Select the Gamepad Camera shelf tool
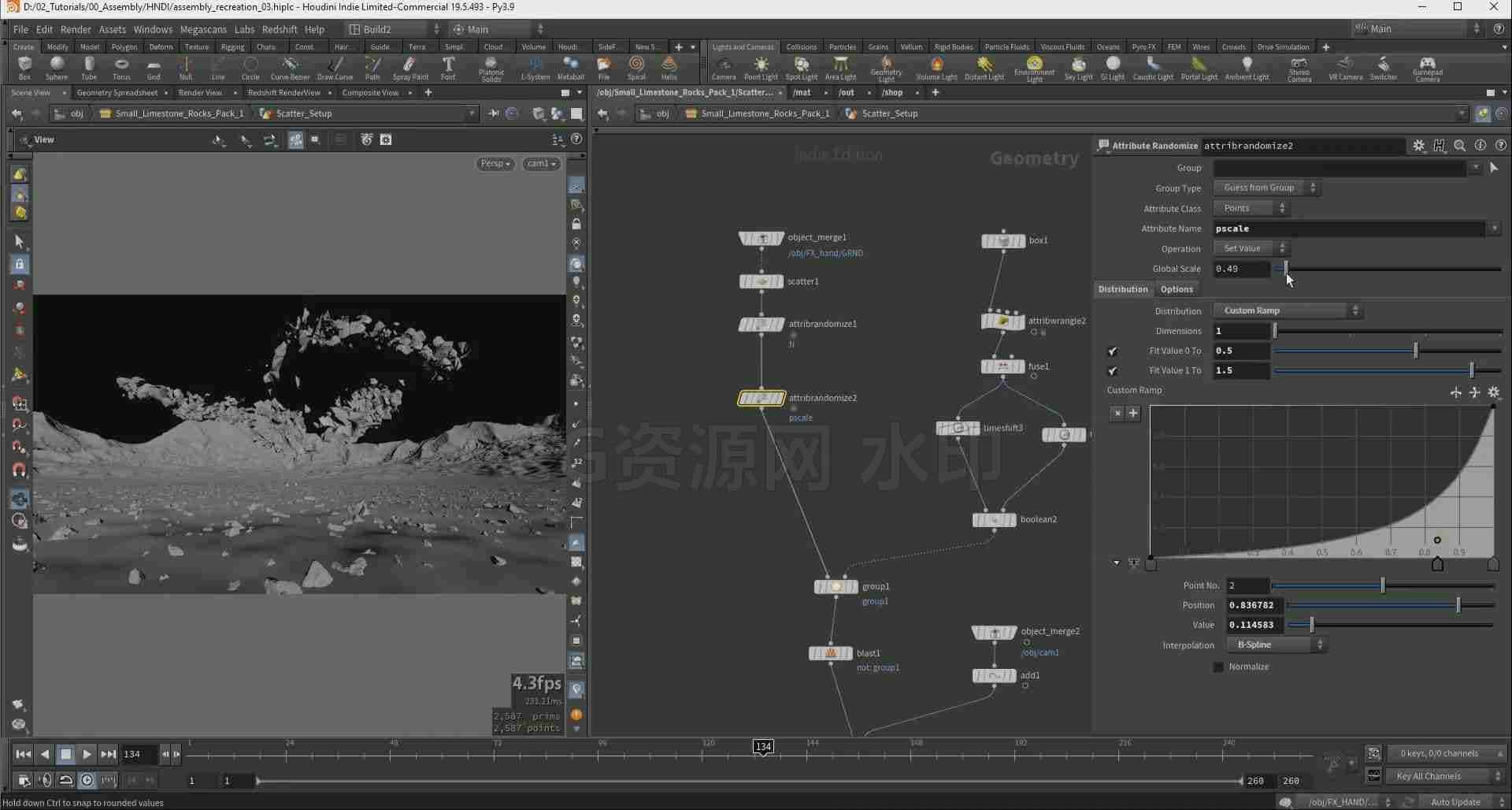The width and height of the screenshot is (1512, 810). coord(1427,69)
